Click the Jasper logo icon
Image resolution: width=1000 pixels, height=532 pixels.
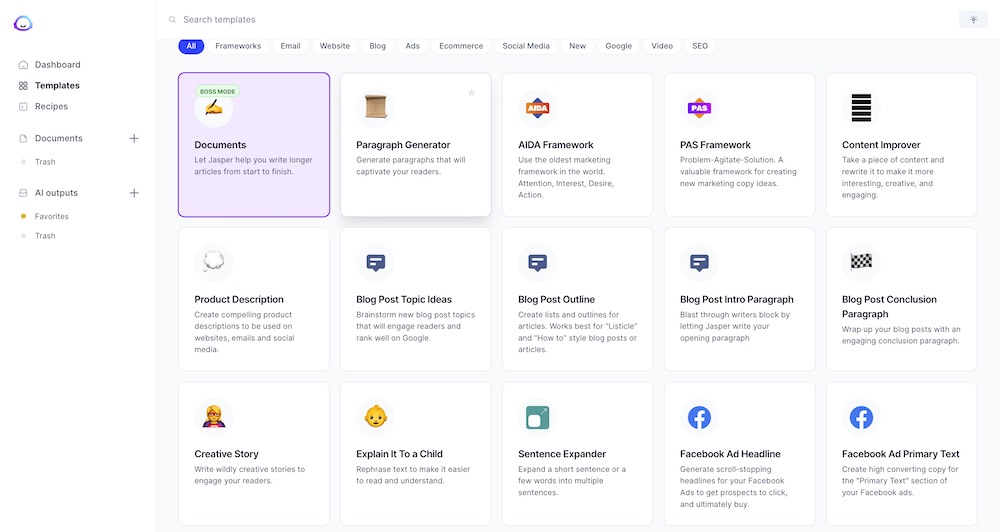(x=23, y=24)
